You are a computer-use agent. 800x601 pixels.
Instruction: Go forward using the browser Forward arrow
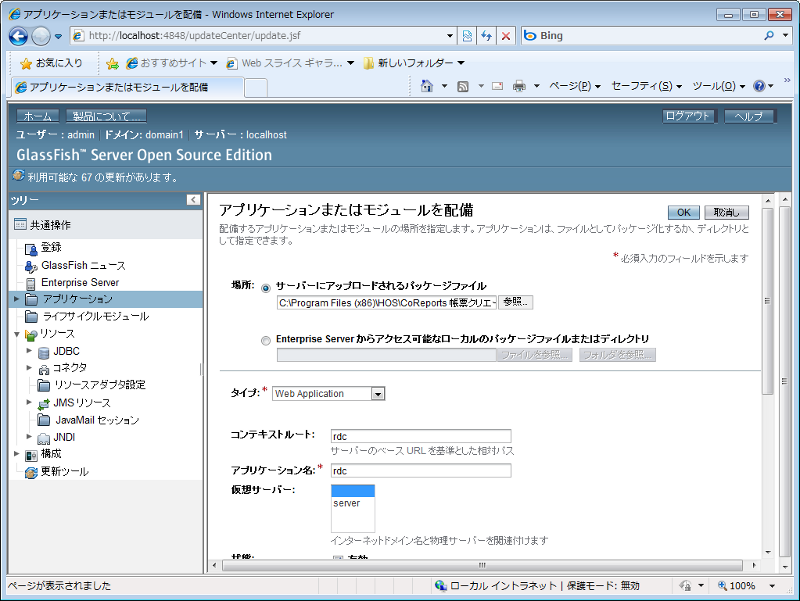click(x=41, y=36)
